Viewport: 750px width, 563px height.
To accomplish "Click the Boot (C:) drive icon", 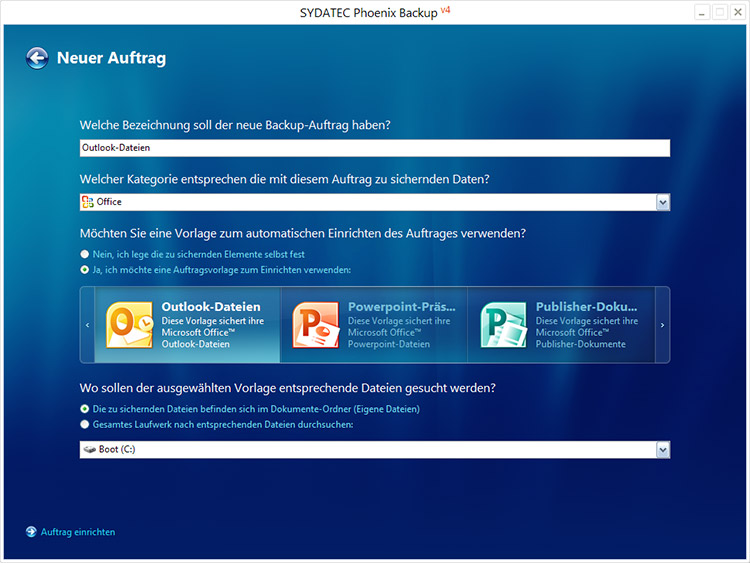I will pyautogui.click(x=89, y=450).
